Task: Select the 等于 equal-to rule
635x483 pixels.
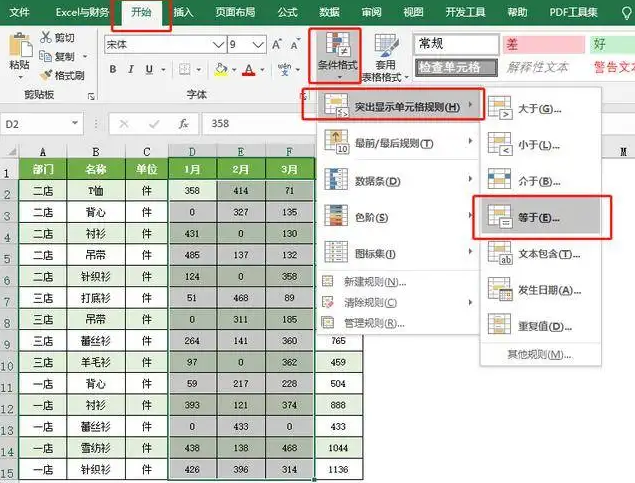Action: click(x=540, y=217)
